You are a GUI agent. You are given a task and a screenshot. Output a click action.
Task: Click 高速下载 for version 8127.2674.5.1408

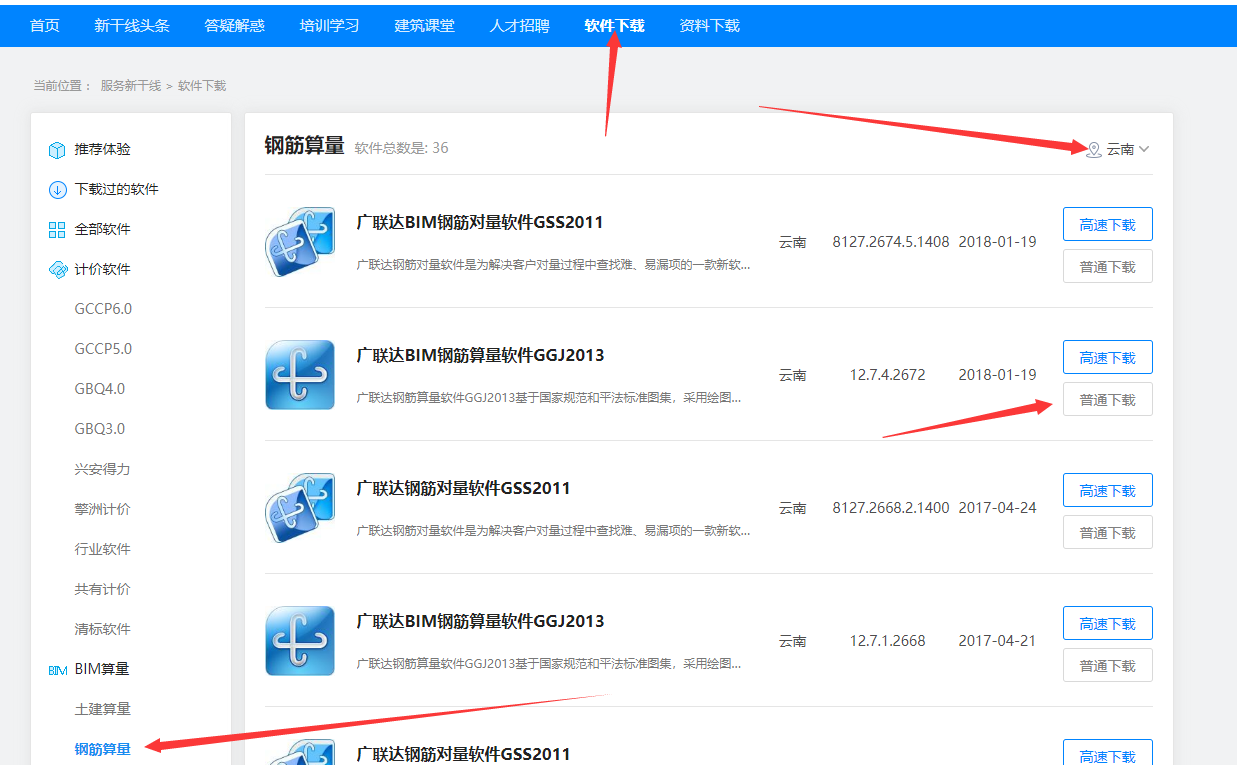[x=1108, y=224]
